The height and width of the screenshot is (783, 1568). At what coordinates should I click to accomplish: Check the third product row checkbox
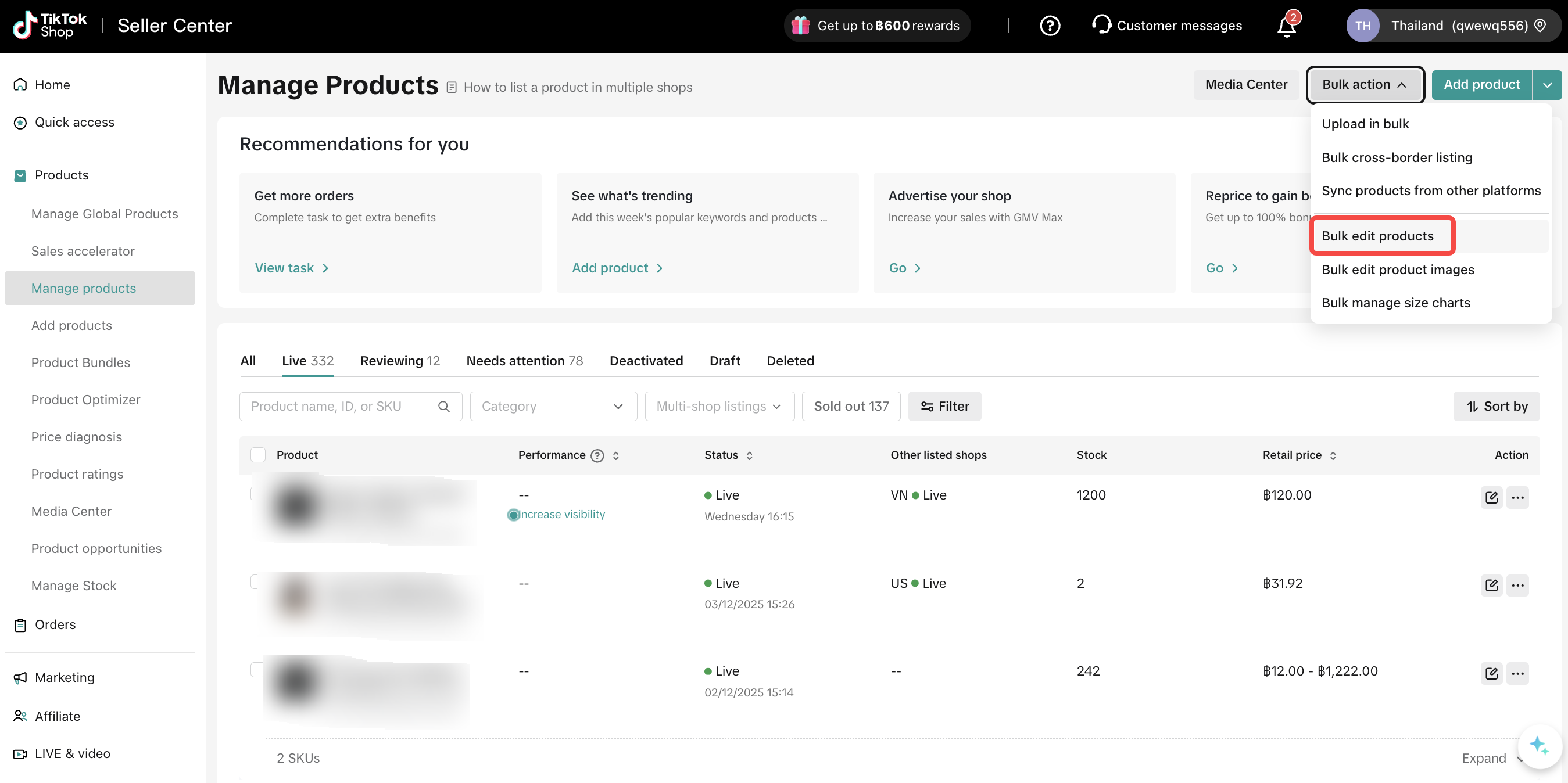(257, 670)
